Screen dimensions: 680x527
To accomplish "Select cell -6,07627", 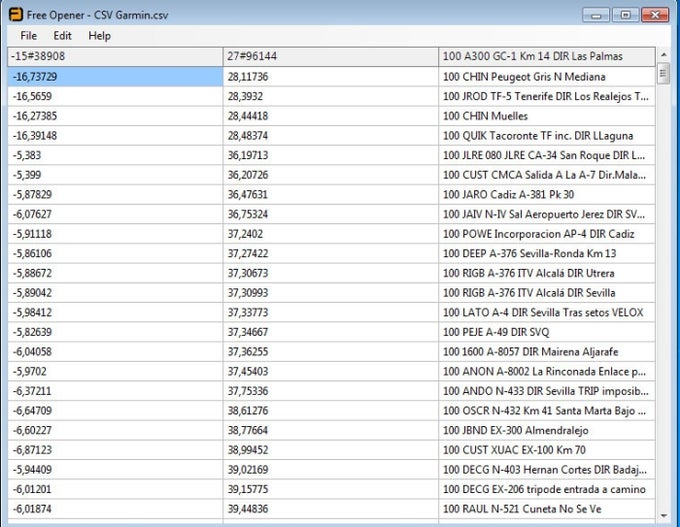I will [115, 214].
